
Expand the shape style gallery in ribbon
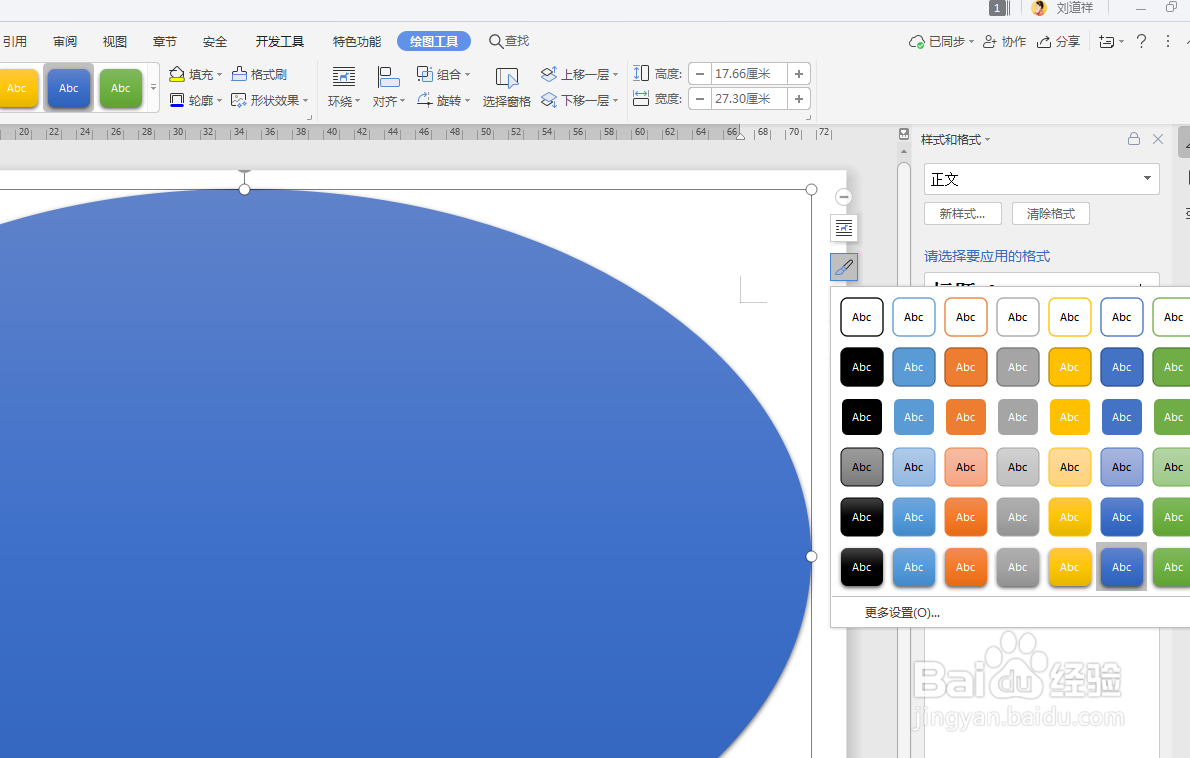153,87
